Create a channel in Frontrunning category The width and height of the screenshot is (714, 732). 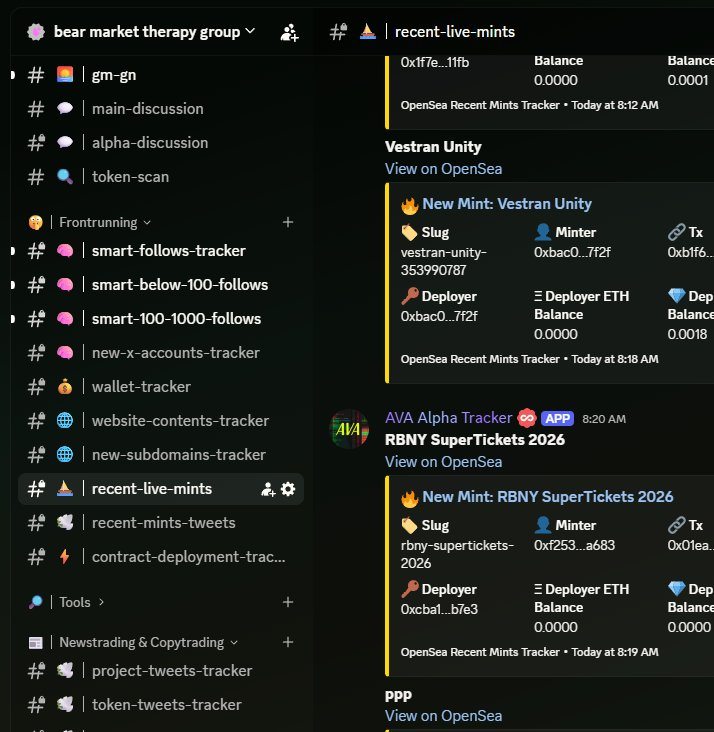288,222
